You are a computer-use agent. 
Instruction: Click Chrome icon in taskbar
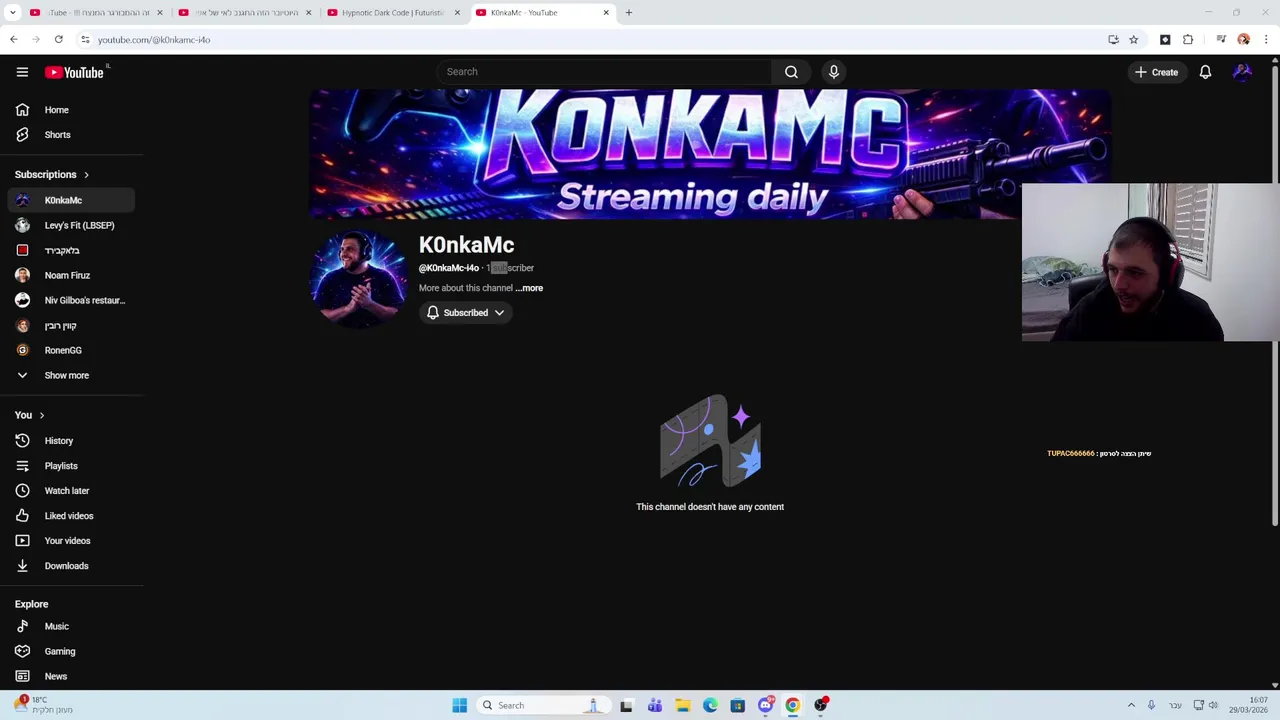tap(792, 705)
